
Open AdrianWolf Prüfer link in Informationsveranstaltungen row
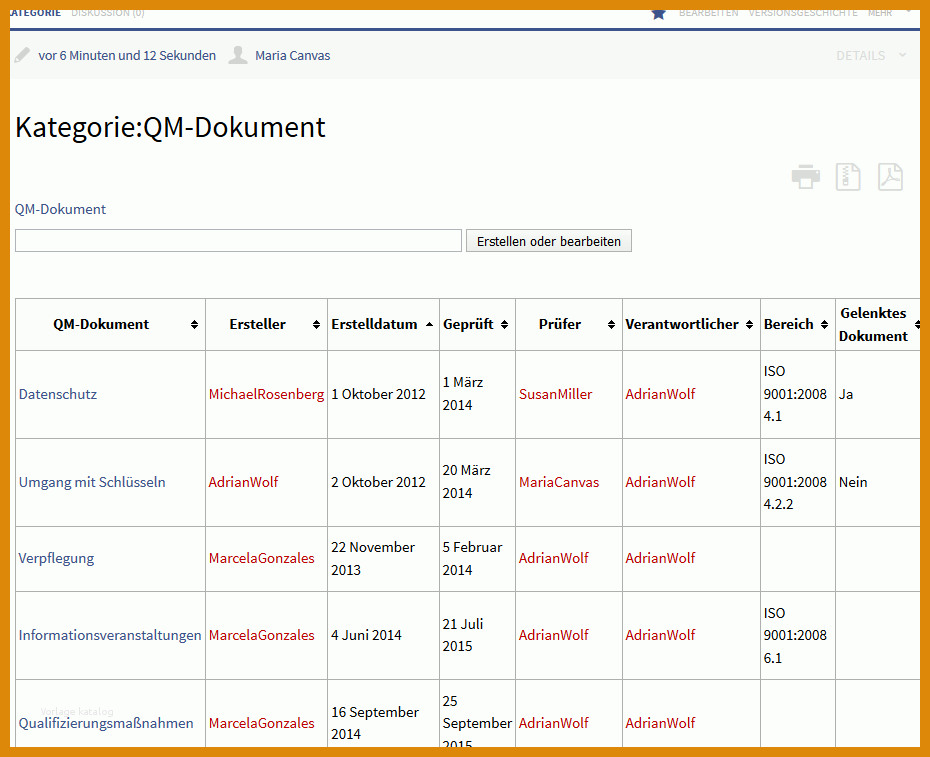[x=553, y=635]
